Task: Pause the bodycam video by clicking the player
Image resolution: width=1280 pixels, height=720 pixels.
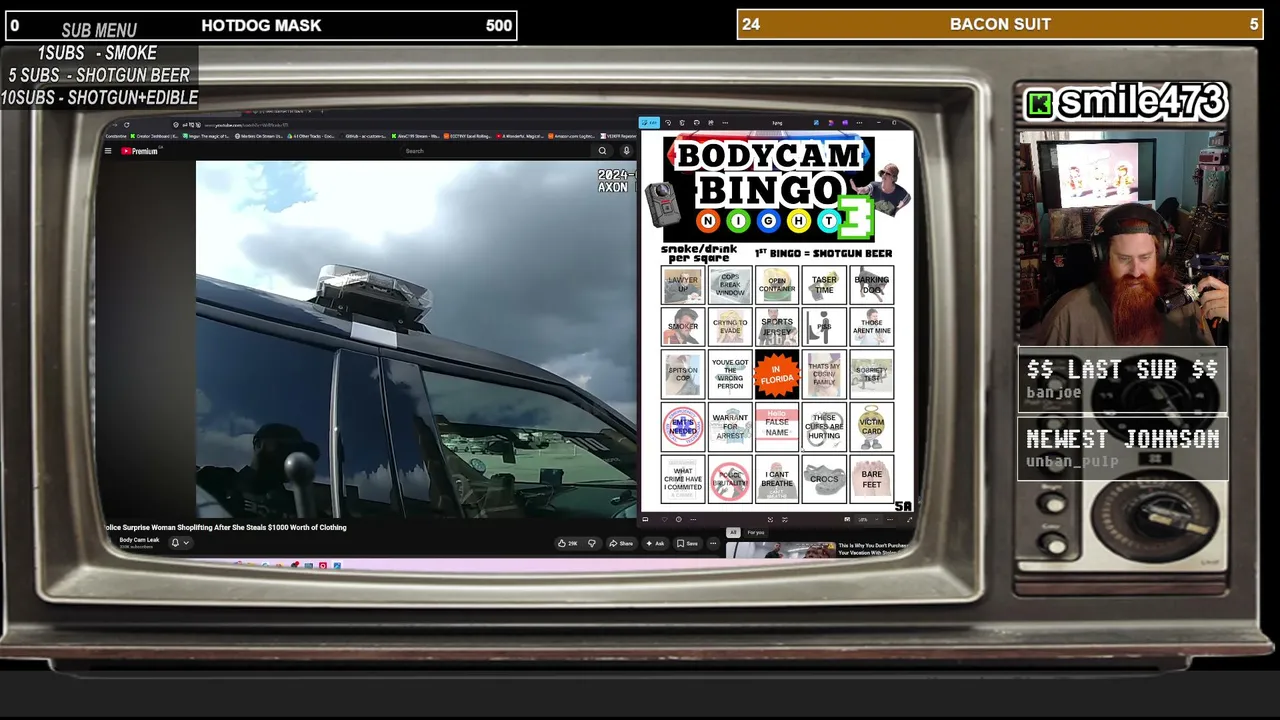Action: click(x=416, y=339)
